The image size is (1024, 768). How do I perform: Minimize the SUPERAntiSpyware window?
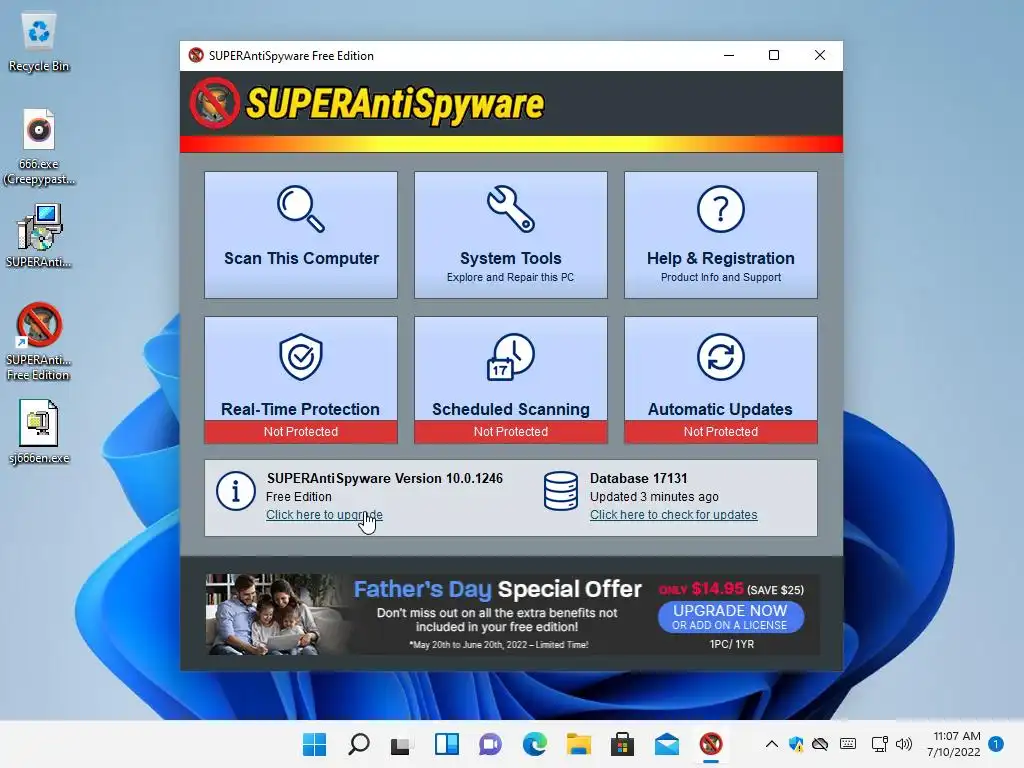pos(729,56)
